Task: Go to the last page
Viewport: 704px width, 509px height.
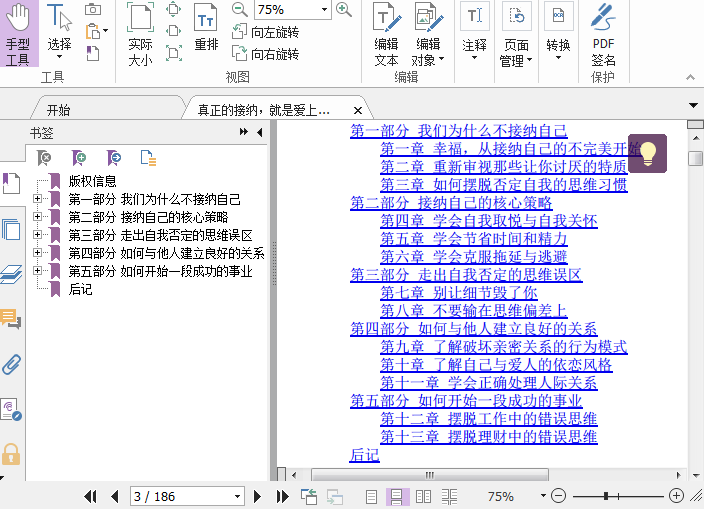Action: [282, 496]
